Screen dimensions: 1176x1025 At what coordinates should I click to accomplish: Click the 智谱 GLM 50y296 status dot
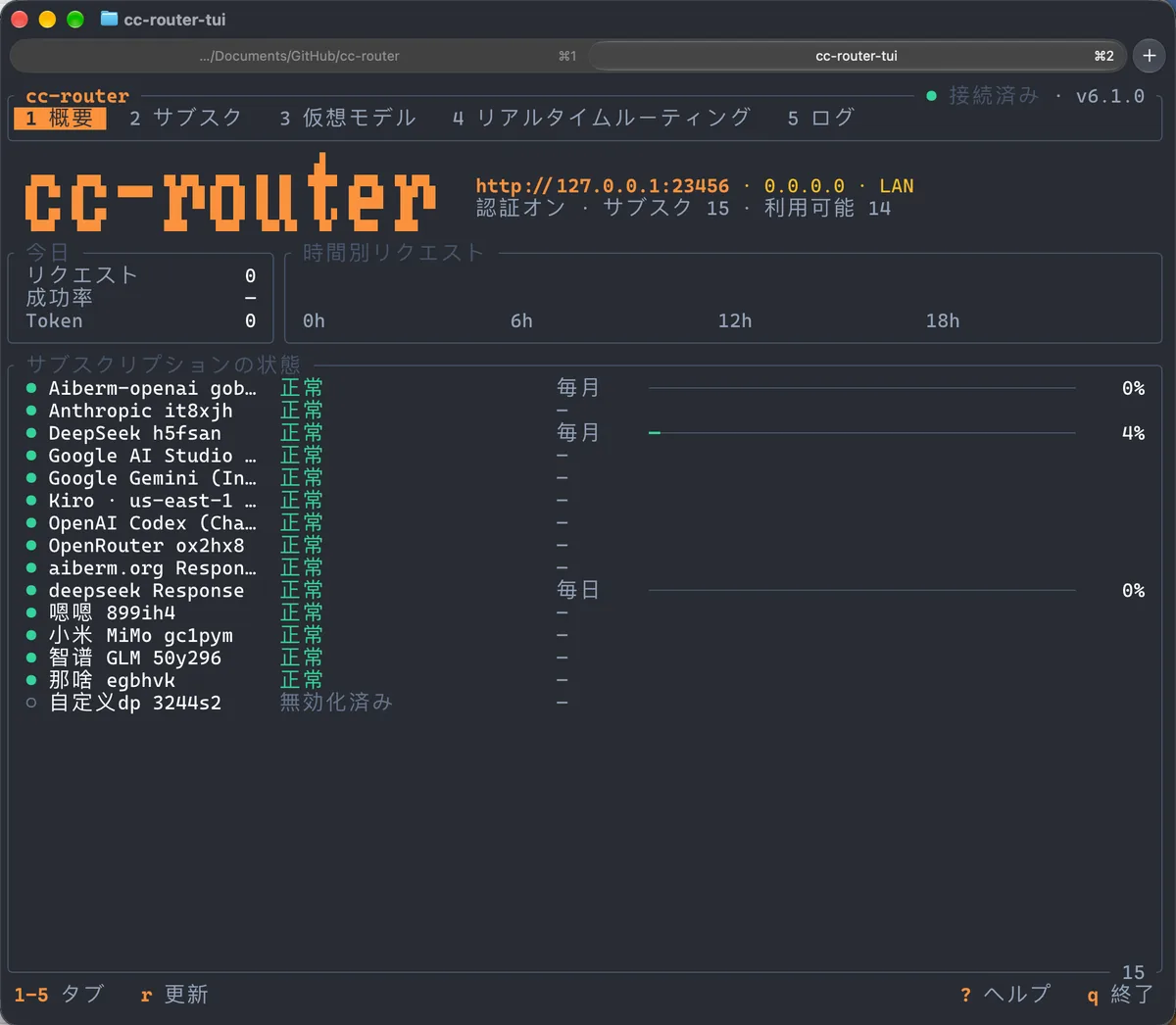click(31, 659)
